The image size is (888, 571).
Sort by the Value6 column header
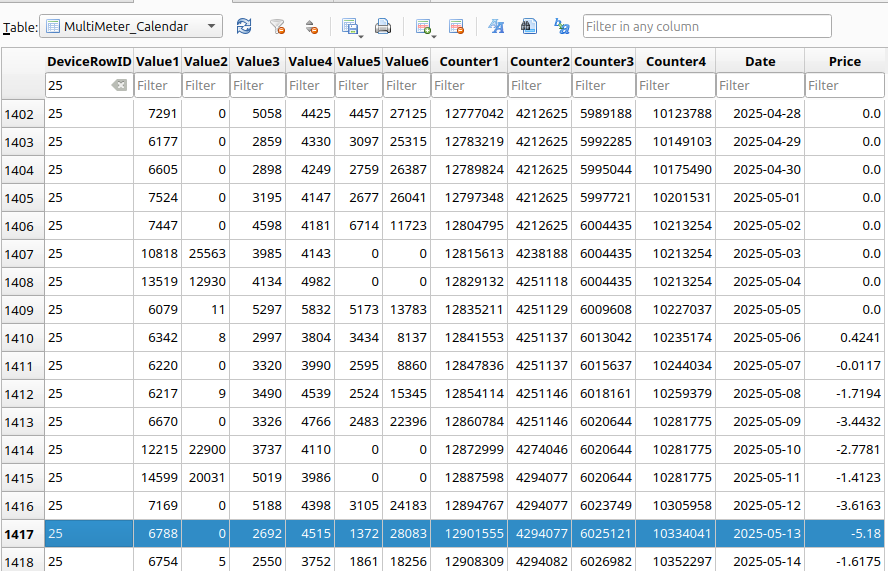click(407, 61)
